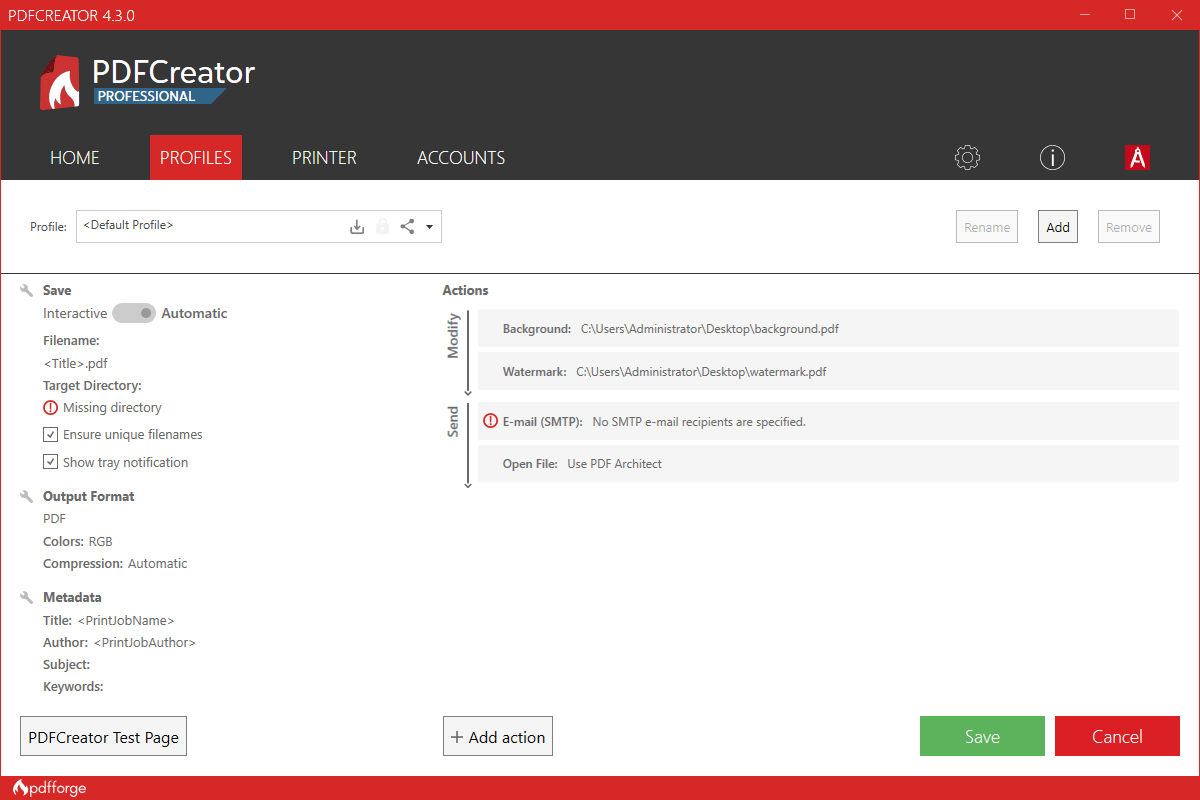Click Target Directory label
The image size is (1200, 800).
92,385
